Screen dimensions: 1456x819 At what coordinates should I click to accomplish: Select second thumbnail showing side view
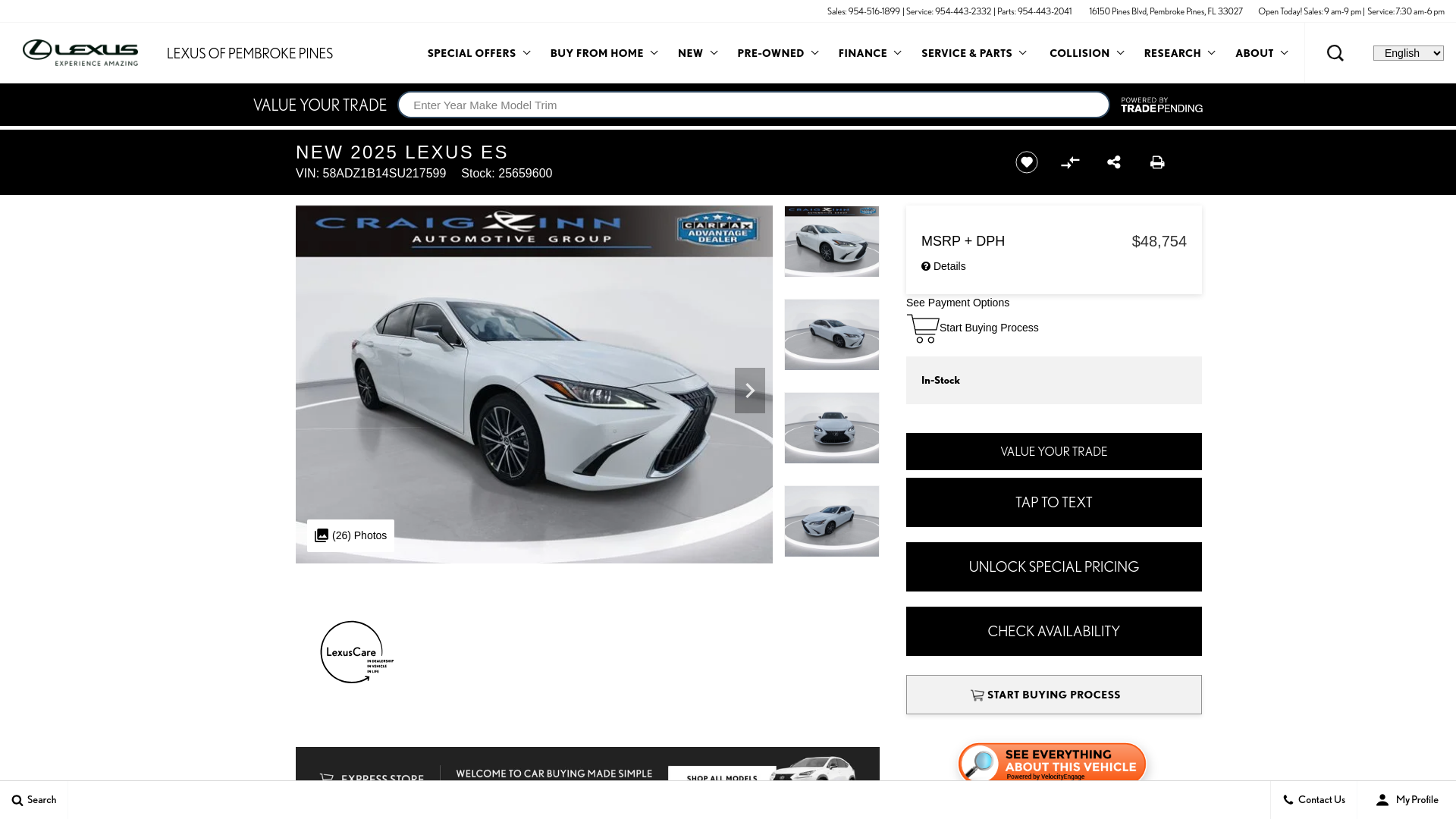[x=832, y=334]
